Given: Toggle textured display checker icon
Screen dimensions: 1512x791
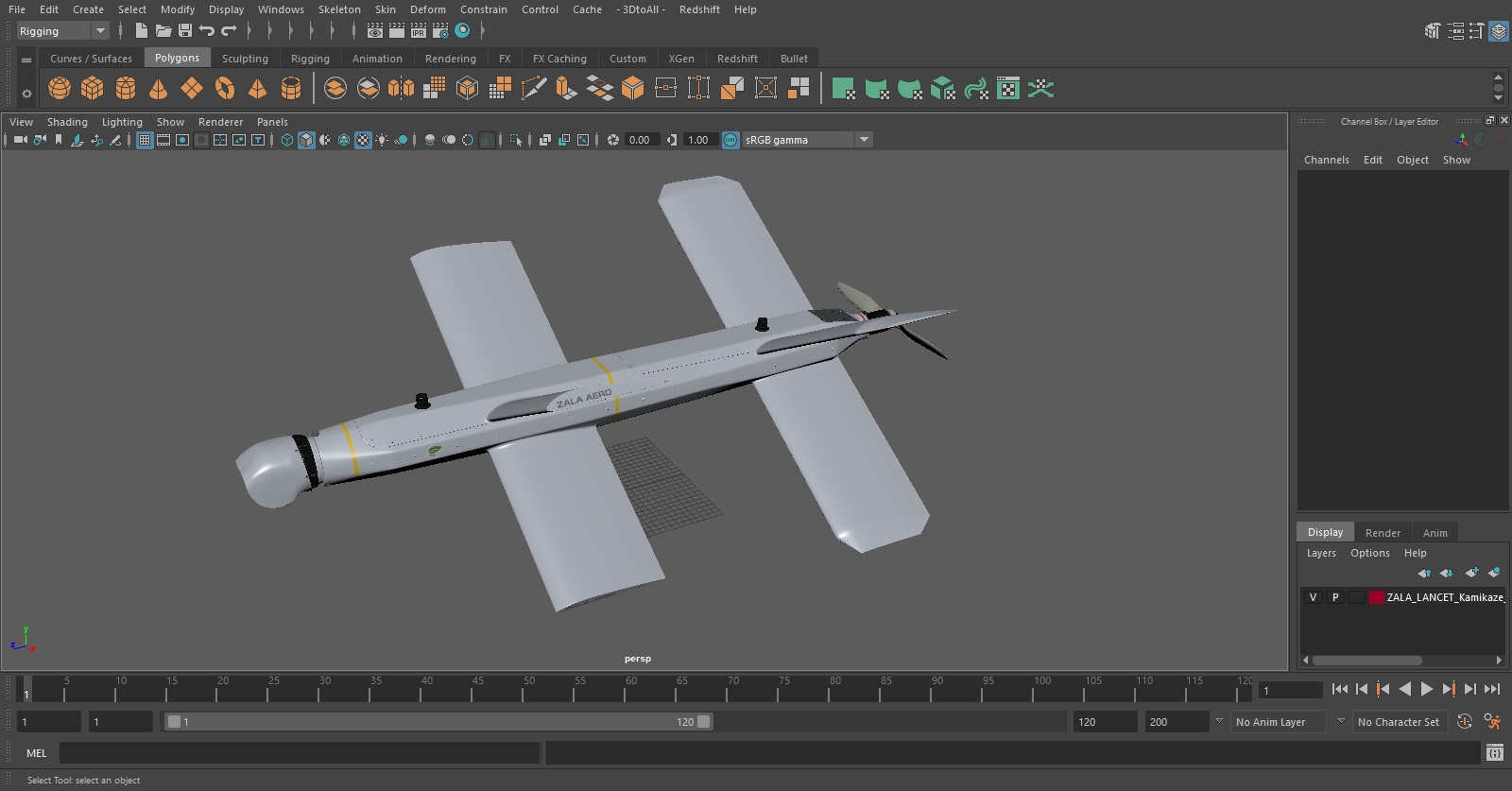Looking at the screenshot, I should point(363,140).
